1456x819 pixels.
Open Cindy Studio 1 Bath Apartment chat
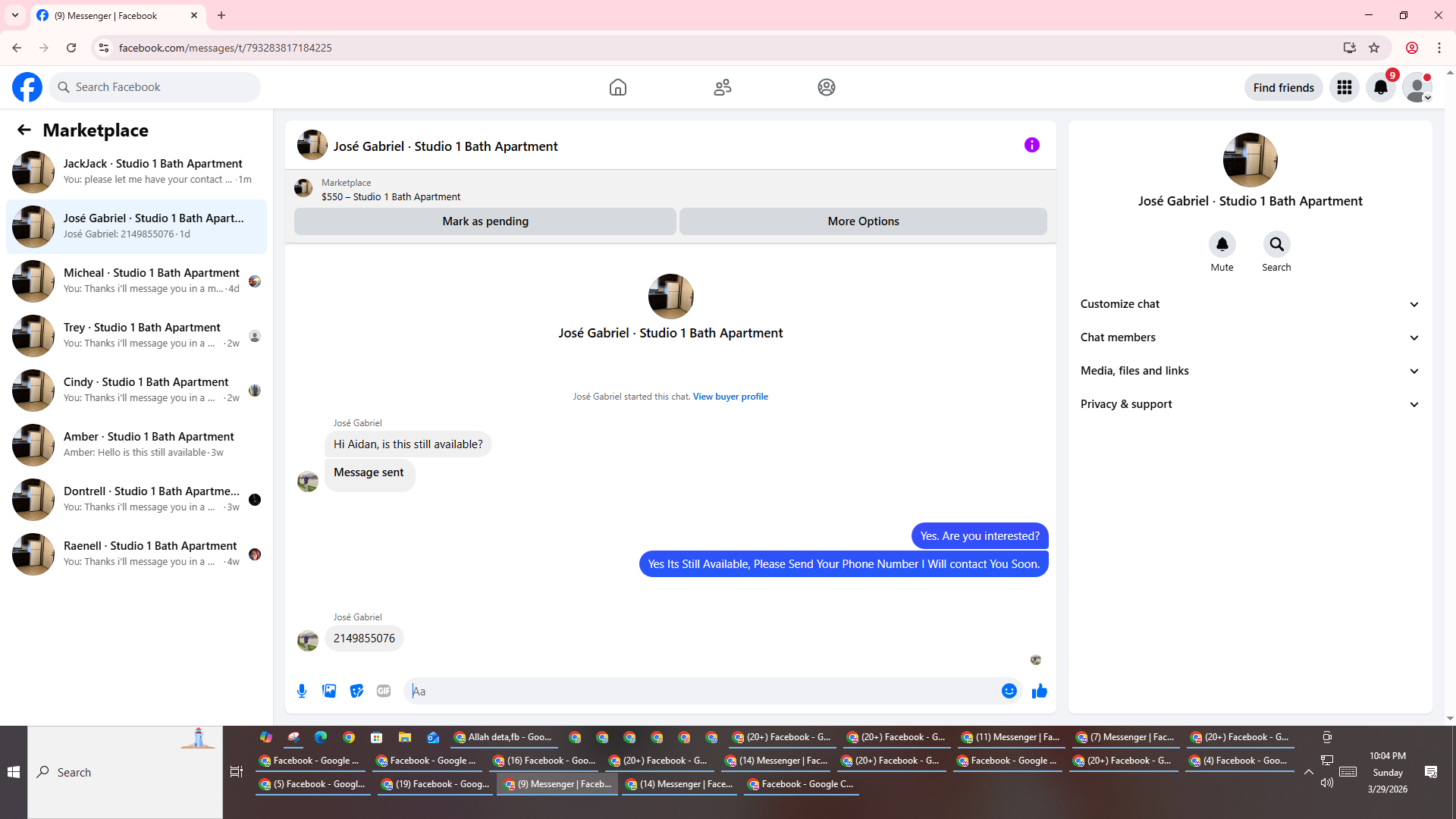[x=136, y=391]
